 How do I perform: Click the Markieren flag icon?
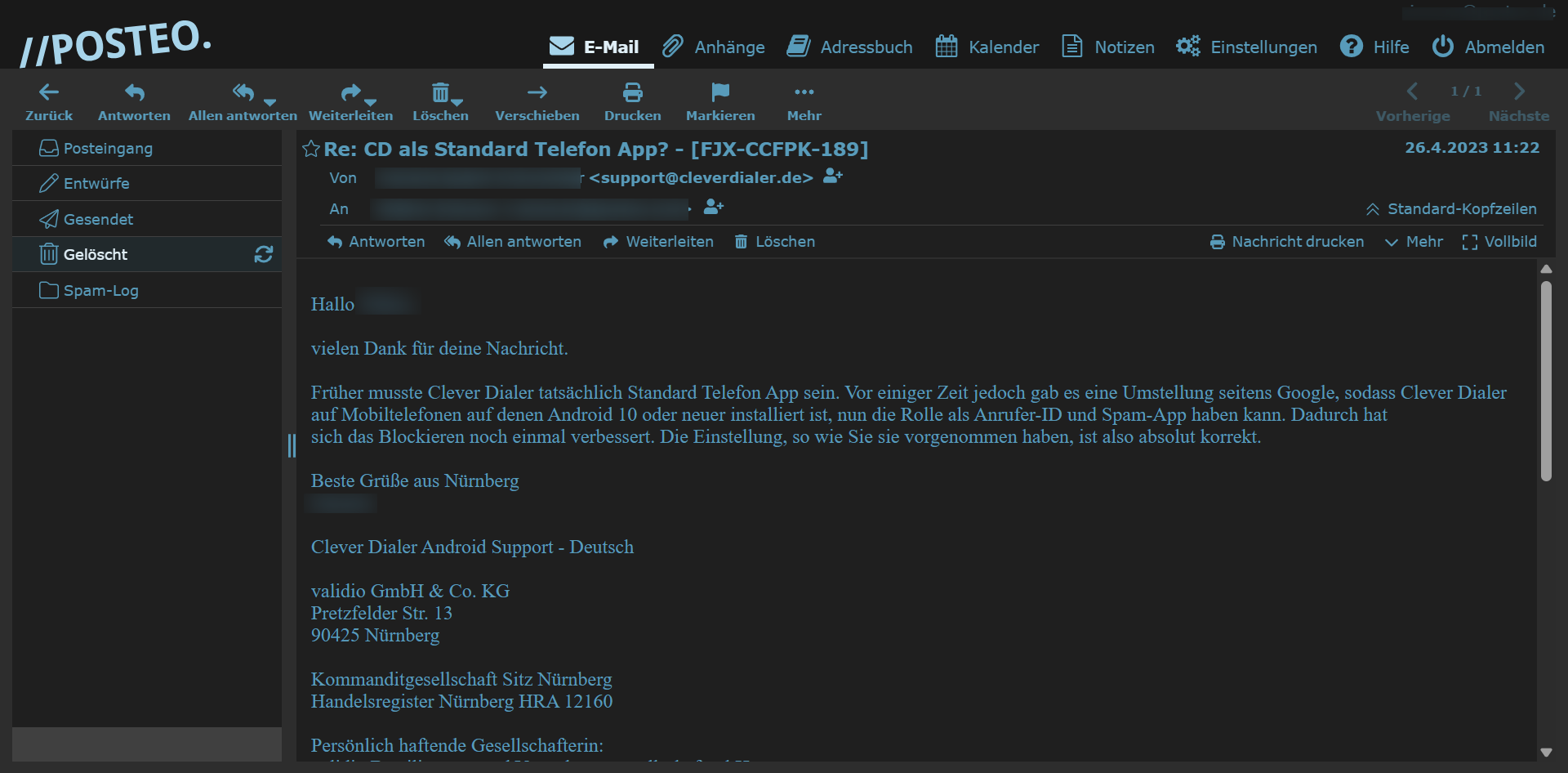[x=719, y=92]
